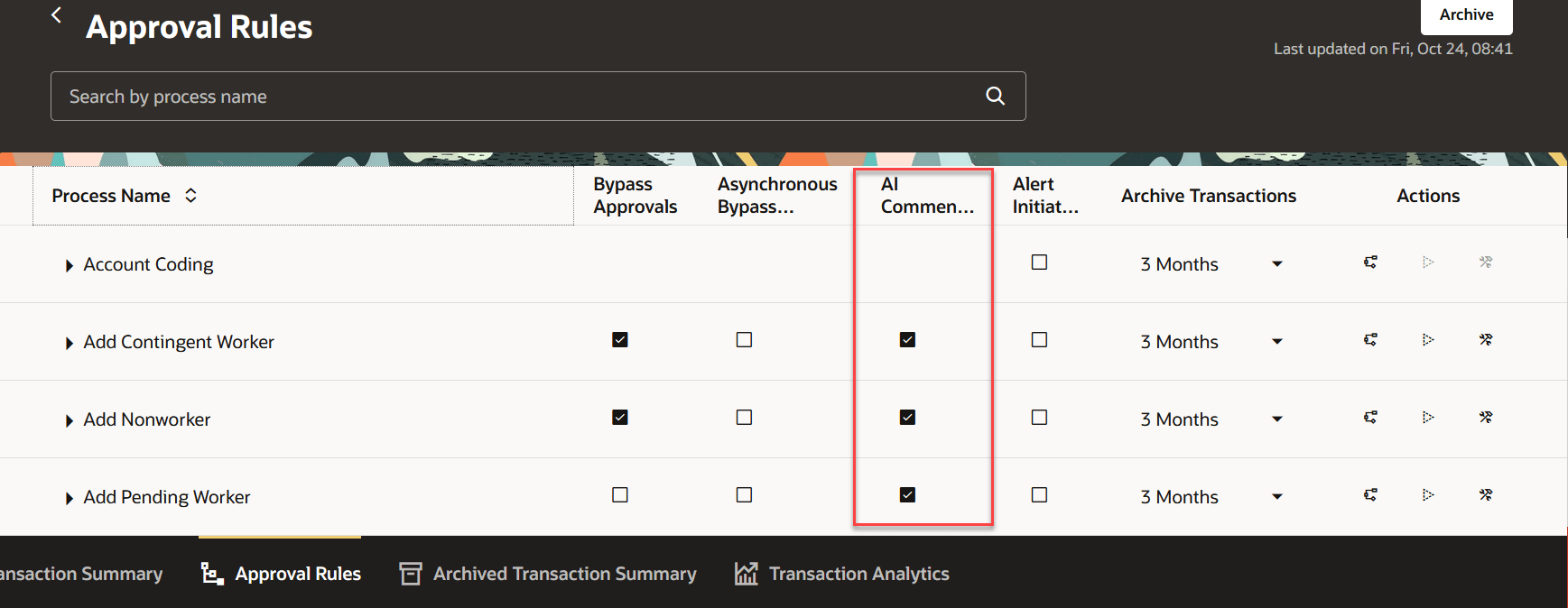
Task: Open the configure tools icon for Add Nonworker
Action: coord(1486,418)
